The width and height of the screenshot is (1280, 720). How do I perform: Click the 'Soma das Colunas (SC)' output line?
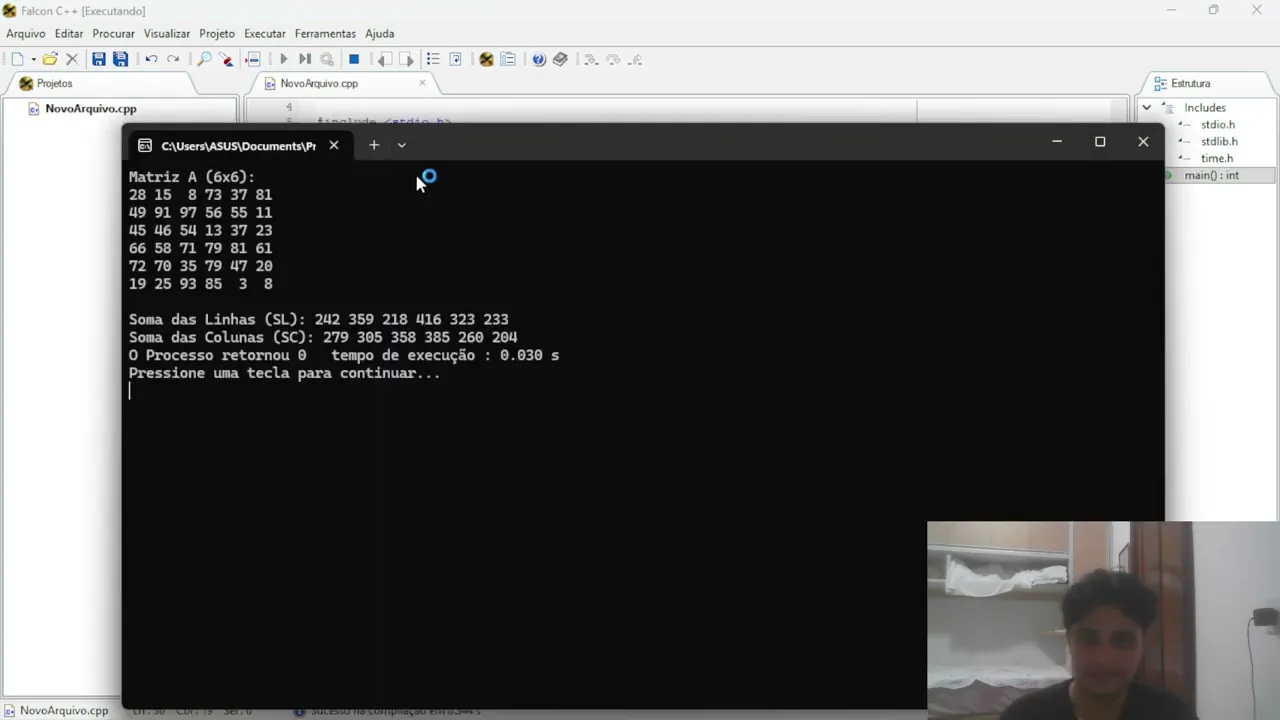(322, 338)
